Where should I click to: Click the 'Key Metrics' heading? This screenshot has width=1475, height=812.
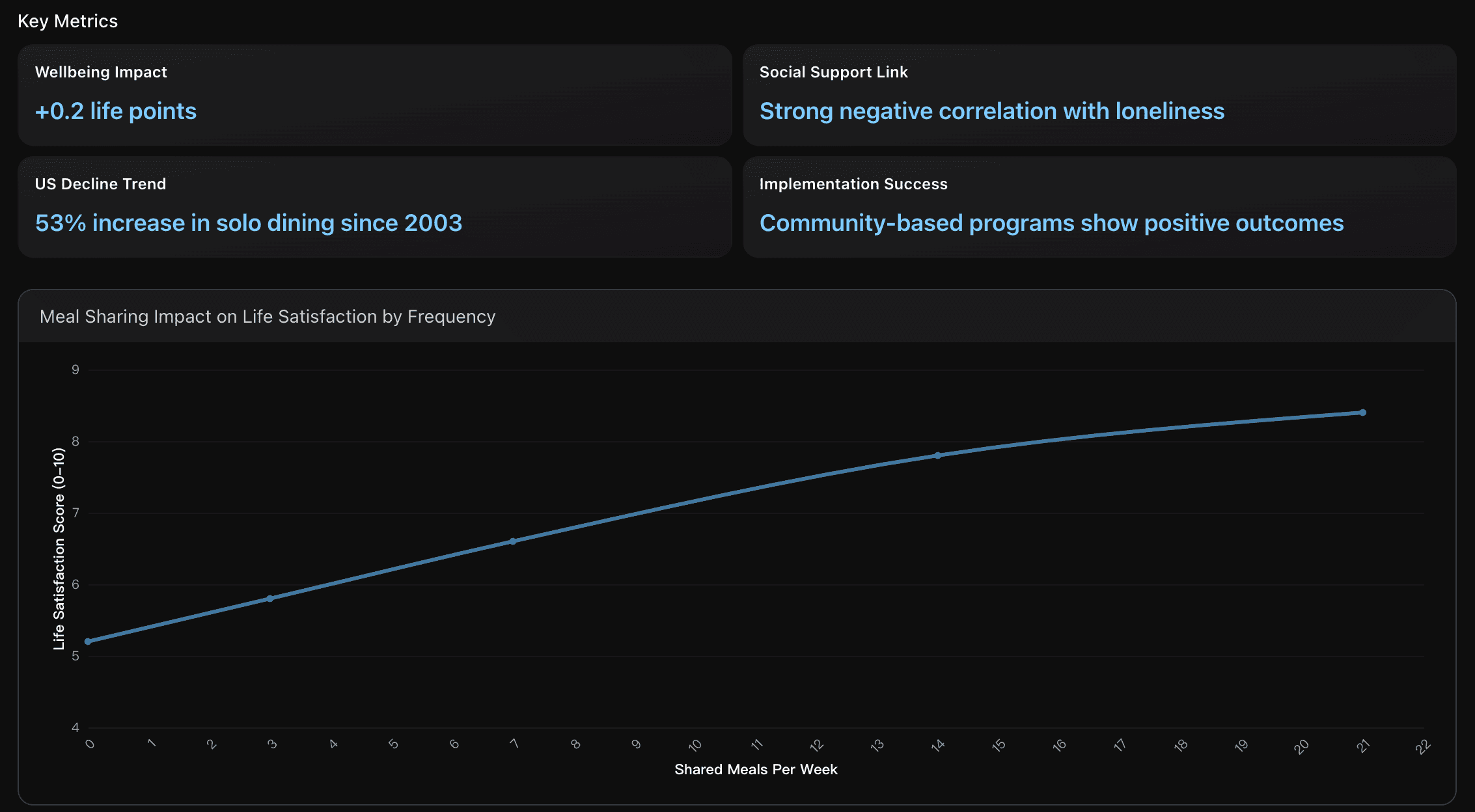pyautogui.click(x=68, y=21)
